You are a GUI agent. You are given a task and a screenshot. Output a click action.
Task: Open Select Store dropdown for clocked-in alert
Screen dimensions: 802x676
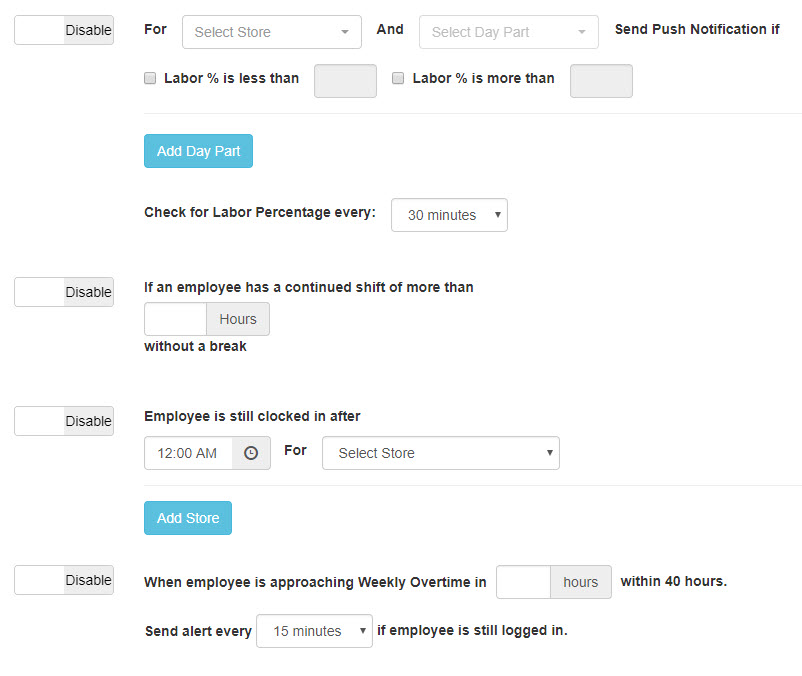440,453
